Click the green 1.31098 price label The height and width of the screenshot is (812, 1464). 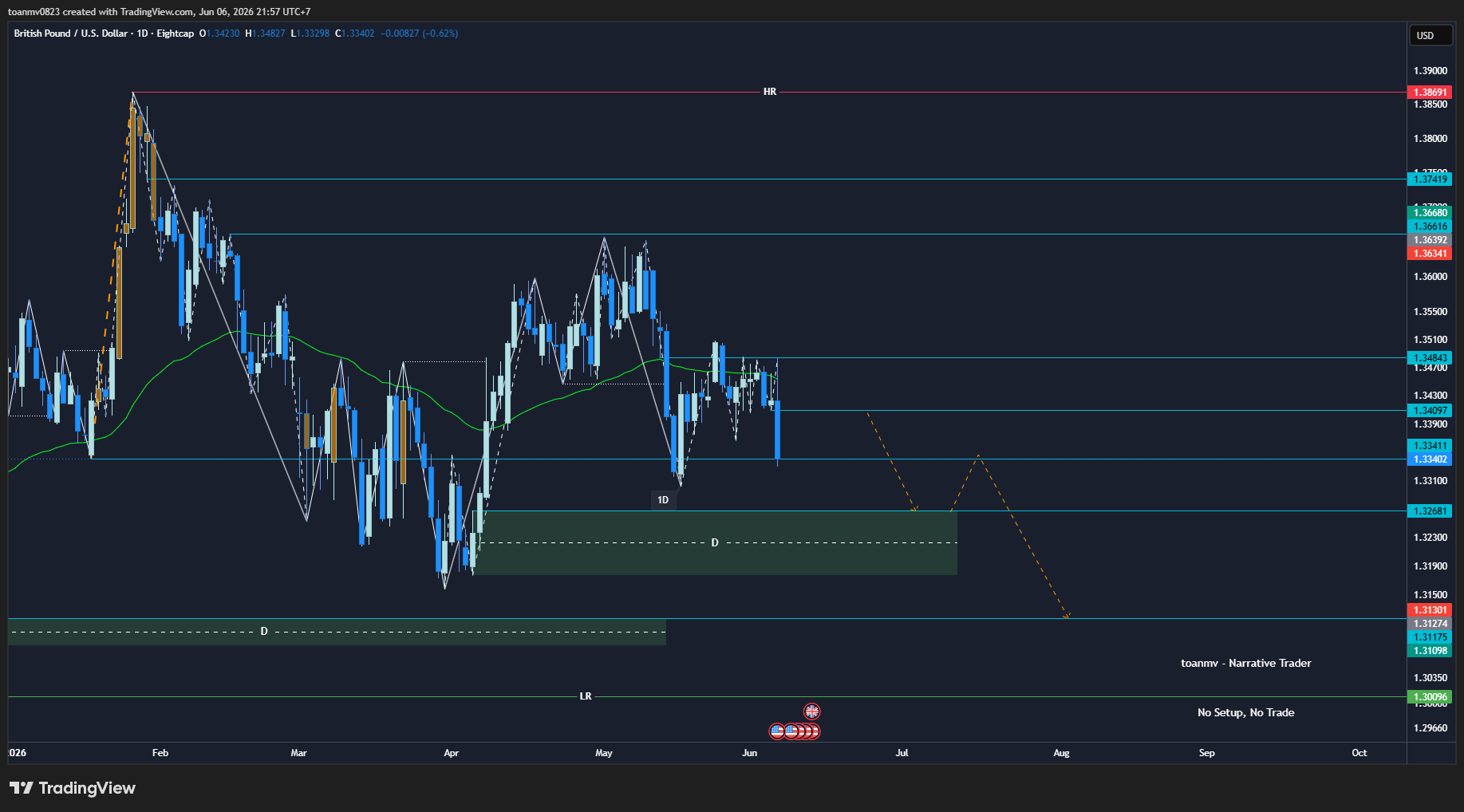coord(1430,651)
